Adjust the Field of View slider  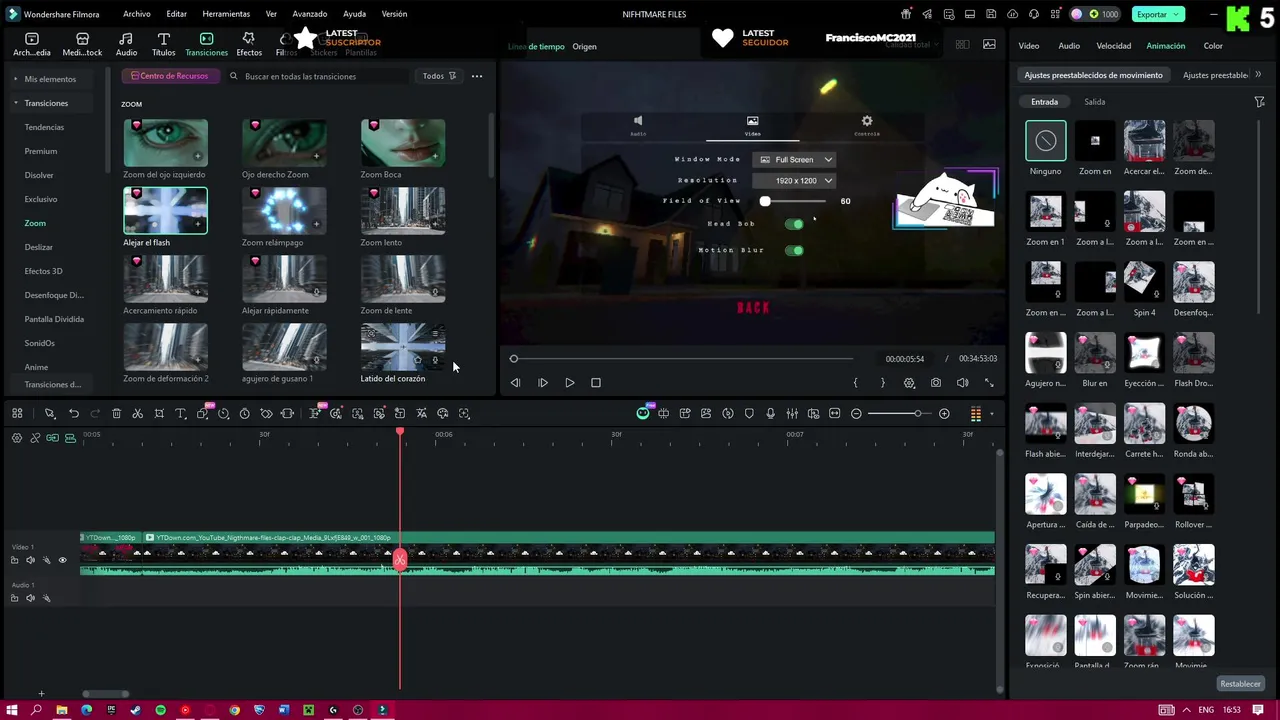click(x=793, y=201)
